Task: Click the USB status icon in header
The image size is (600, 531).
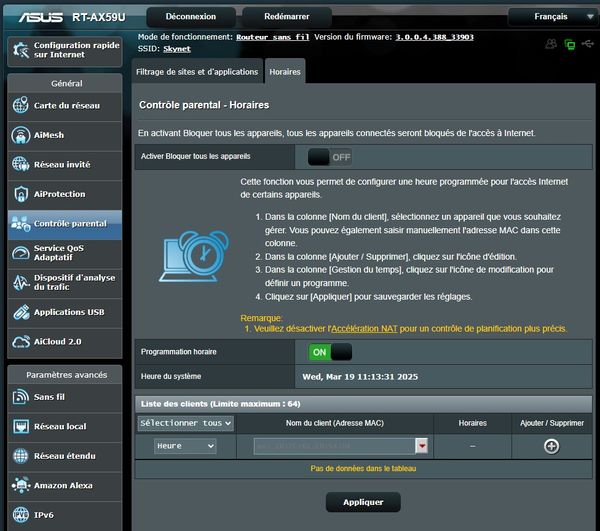Action: (588, 44)
